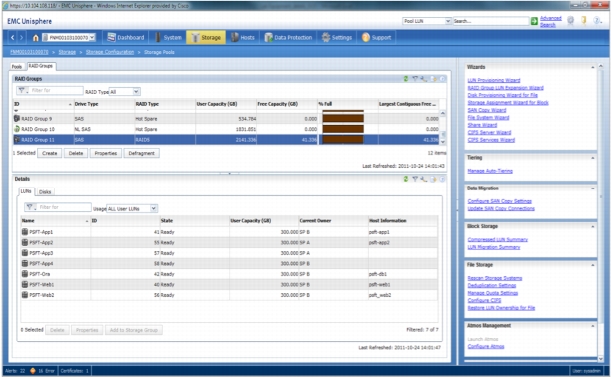Click the PSFT-Web2 LUN icon
The width and height of the screenshot is (612, 379).
click(25, 295)
